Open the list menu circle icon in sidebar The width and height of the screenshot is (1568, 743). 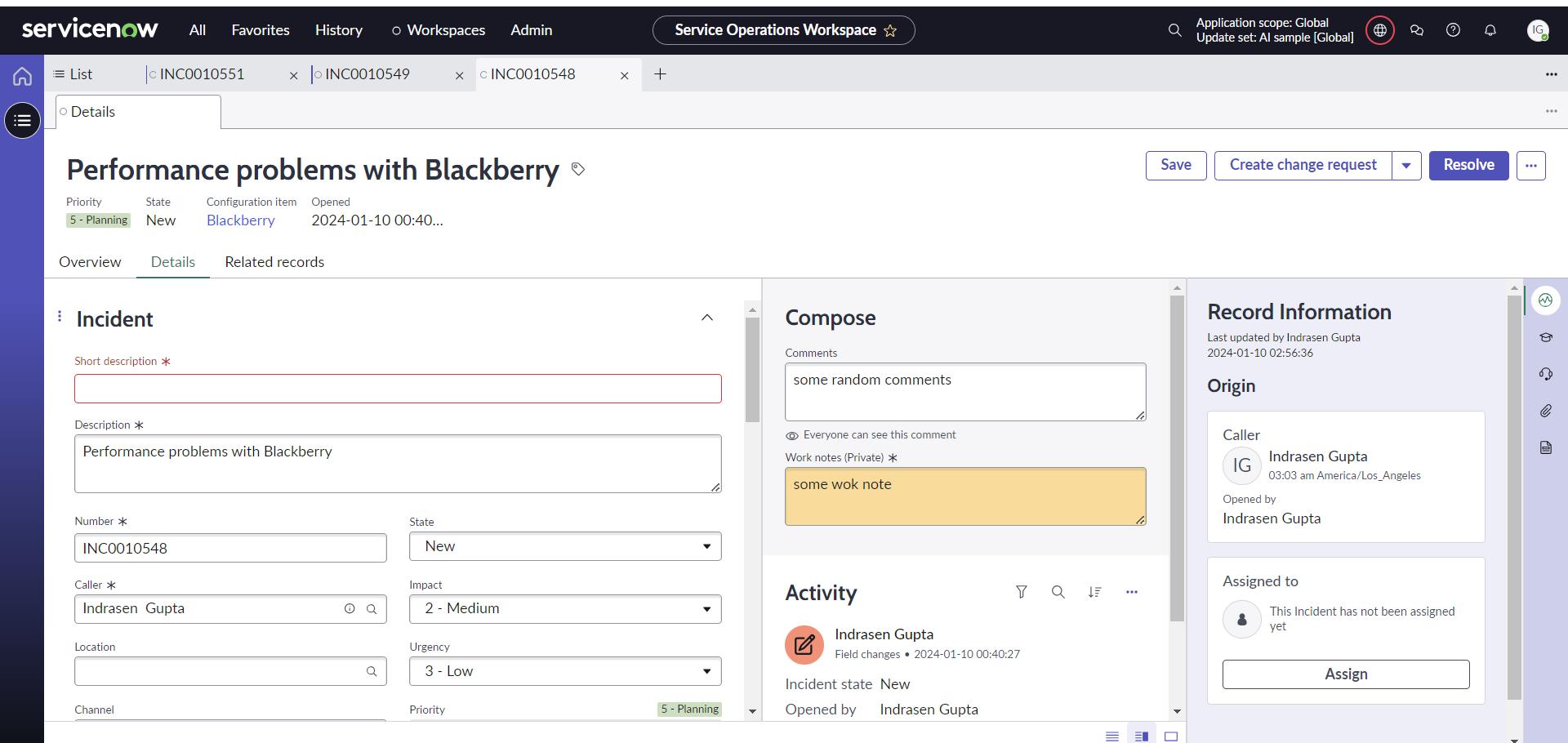pos(23,121)
